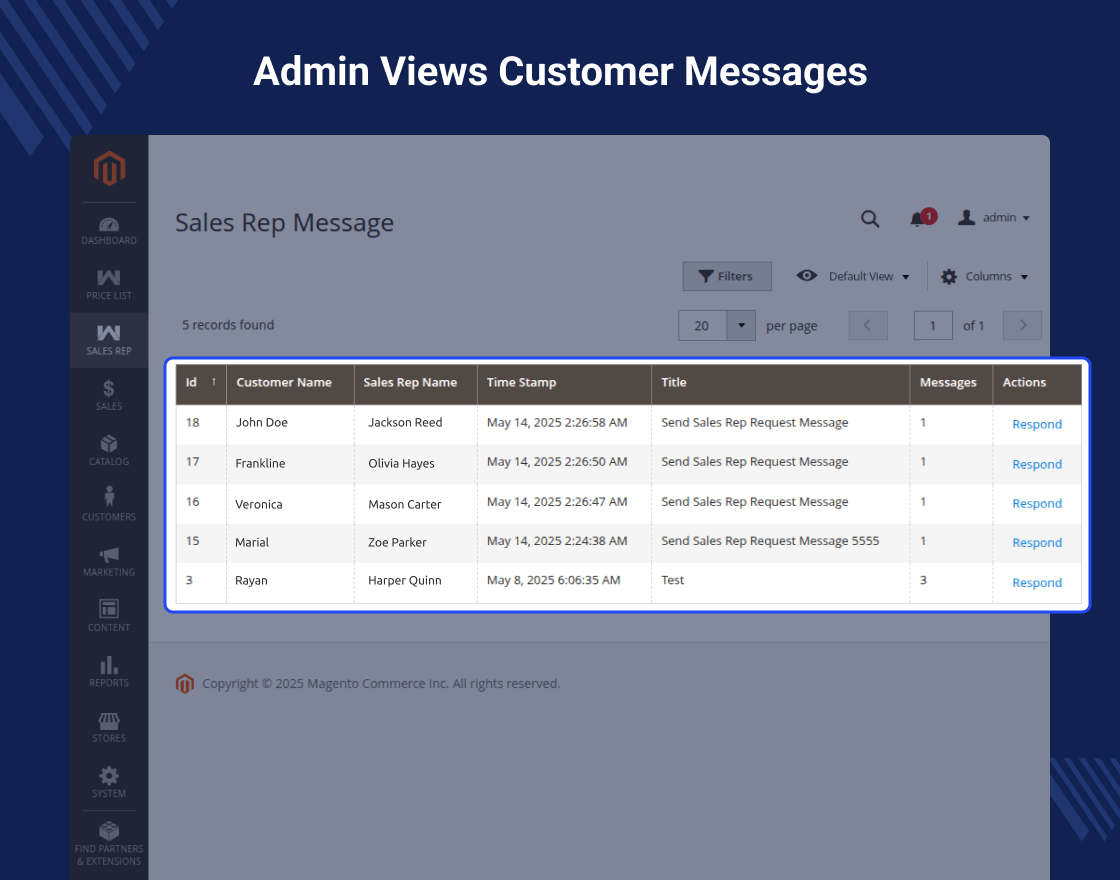
Task: Click Respond for John Doe's message
Action: point(1036,424)
